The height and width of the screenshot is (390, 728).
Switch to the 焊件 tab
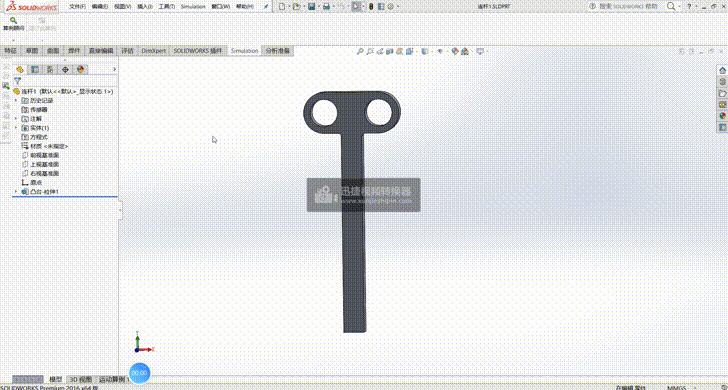pos(74,51)
